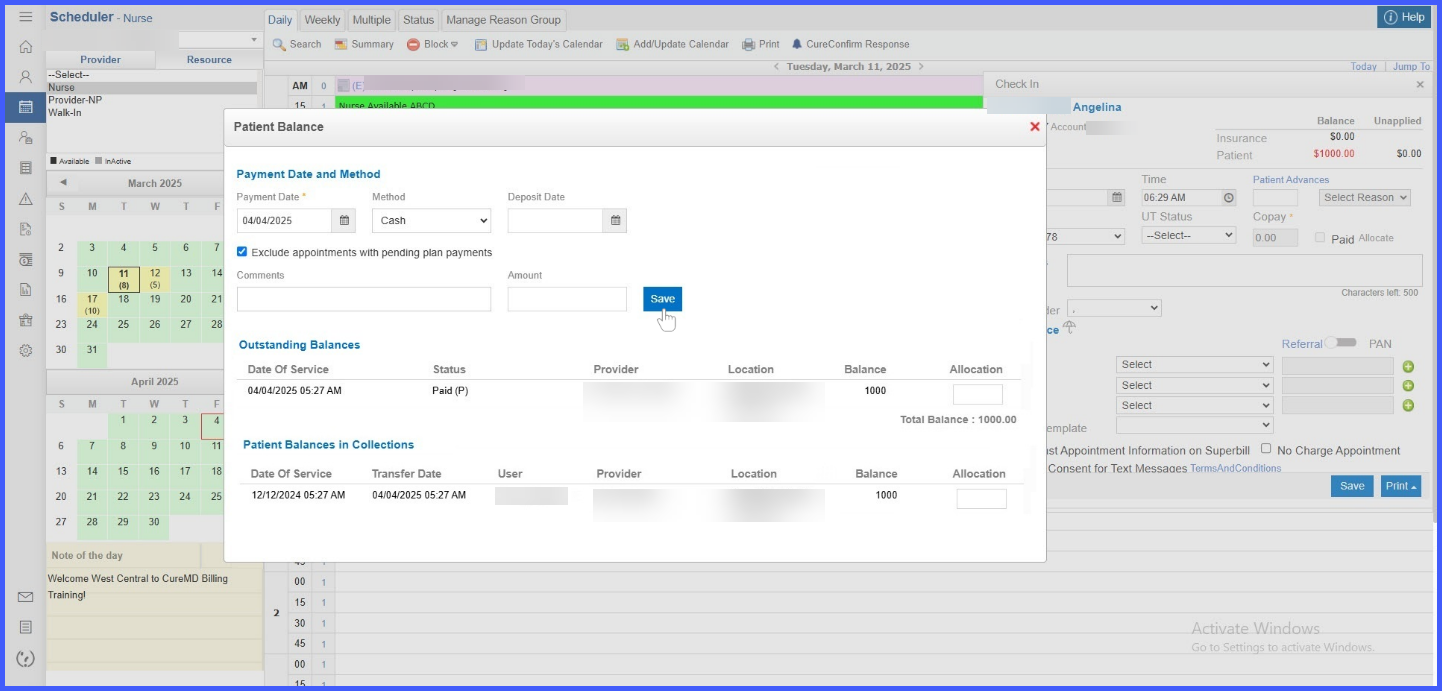Click the hamburger menu icon

[x=26, y=17]
